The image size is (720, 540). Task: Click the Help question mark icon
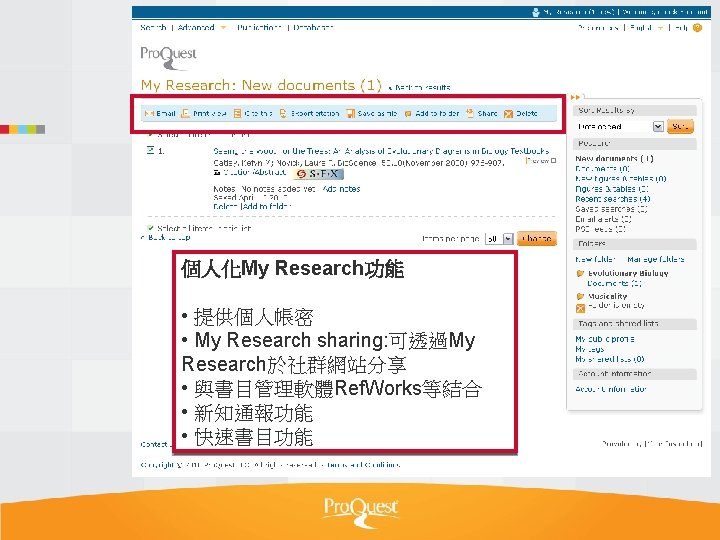697,28
